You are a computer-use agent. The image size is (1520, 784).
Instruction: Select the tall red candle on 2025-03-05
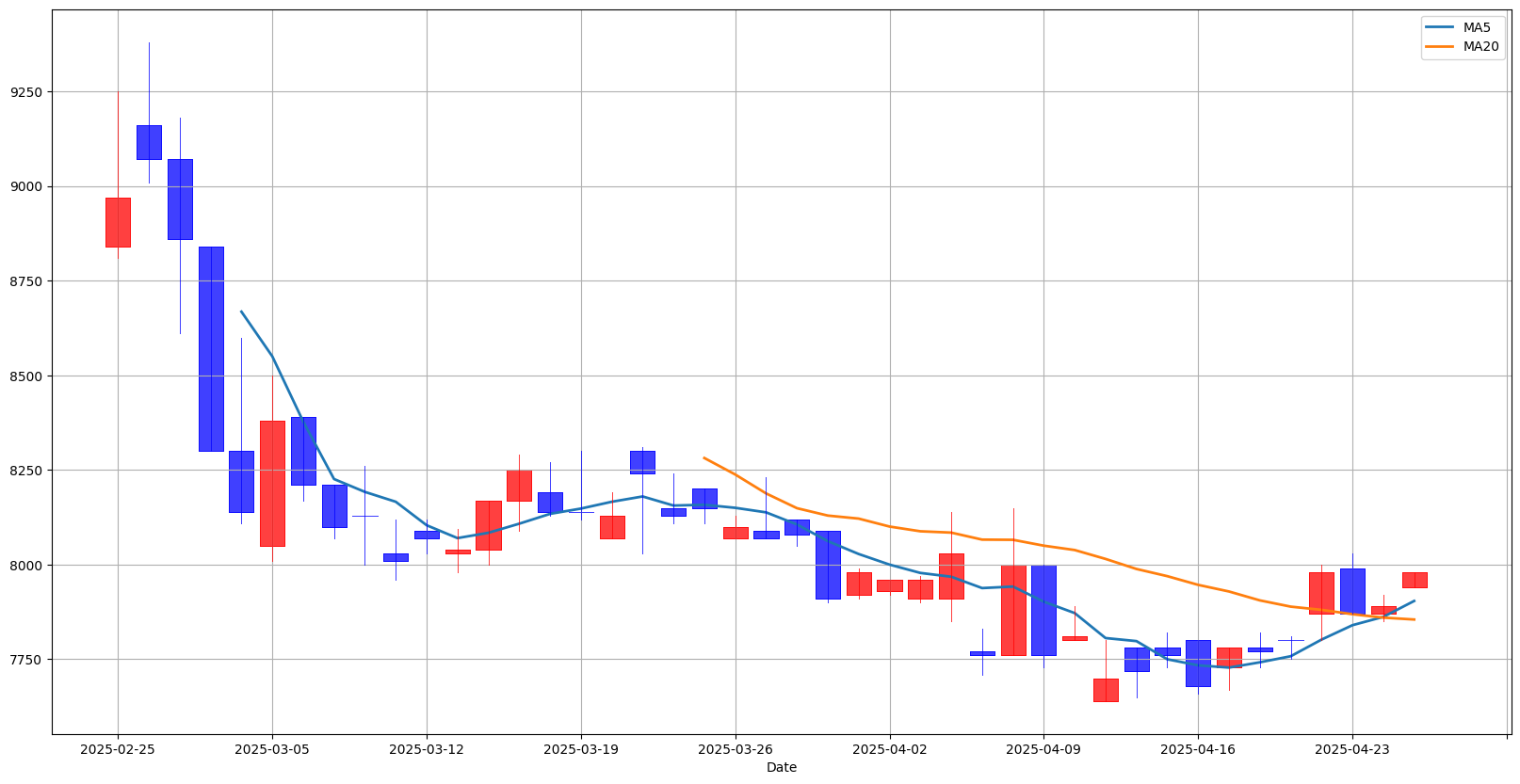click(272, 483)
